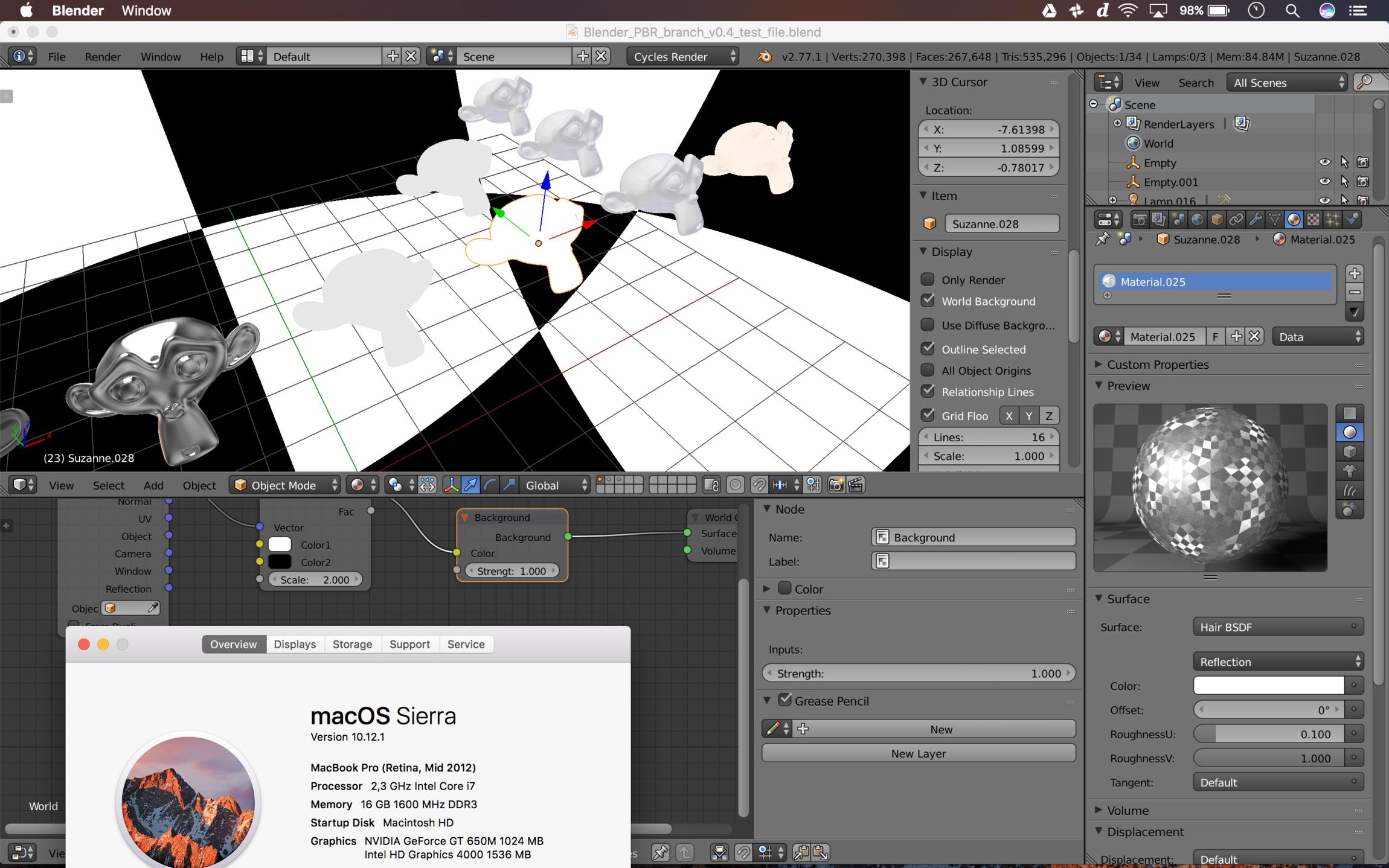Enable the Only Render checkbox
Viewport: 1389px width, 868px height.
coord(928,279)
